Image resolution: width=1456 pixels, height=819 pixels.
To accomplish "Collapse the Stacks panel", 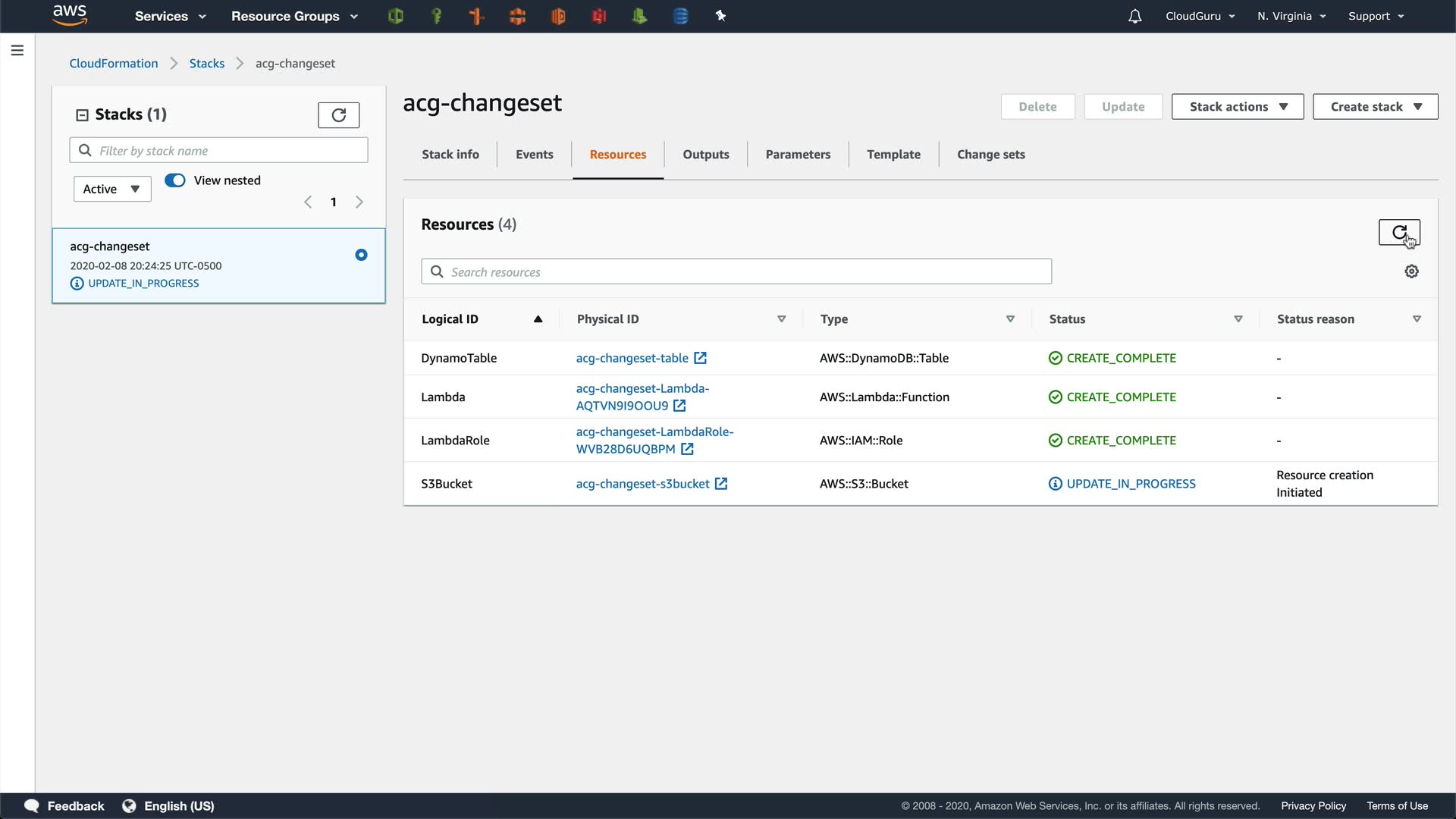I will click(x=82, y=115).
